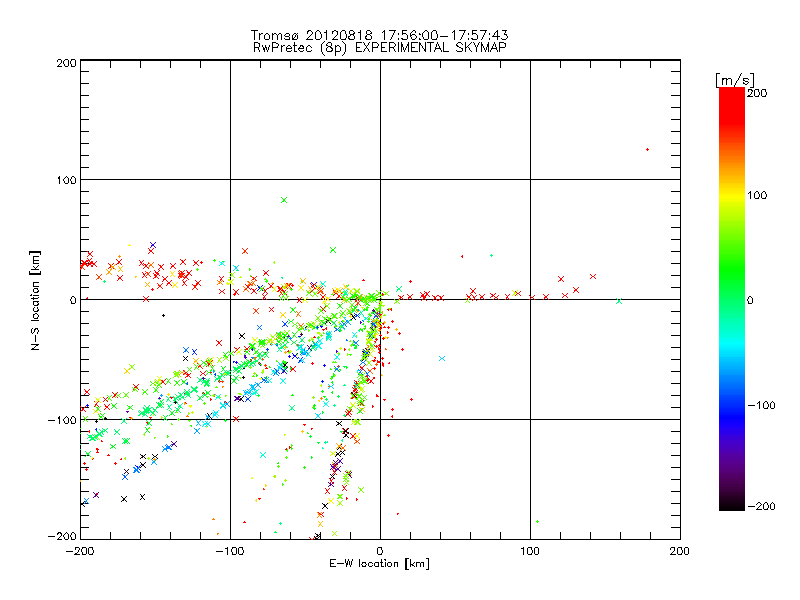
Task: Click the green X on the zero line near 160 km
Action: (619, 302)
